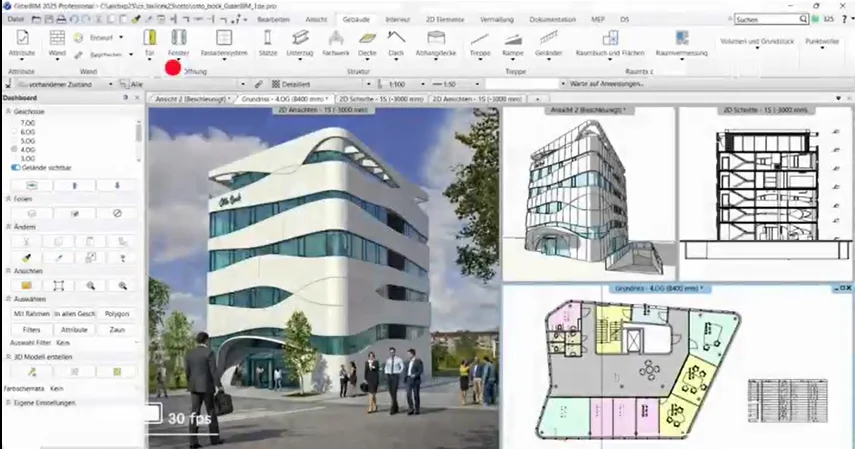Select the 6.OG floor radio
The width and height of the screenshot is (855, 449).
coord(15,132)
